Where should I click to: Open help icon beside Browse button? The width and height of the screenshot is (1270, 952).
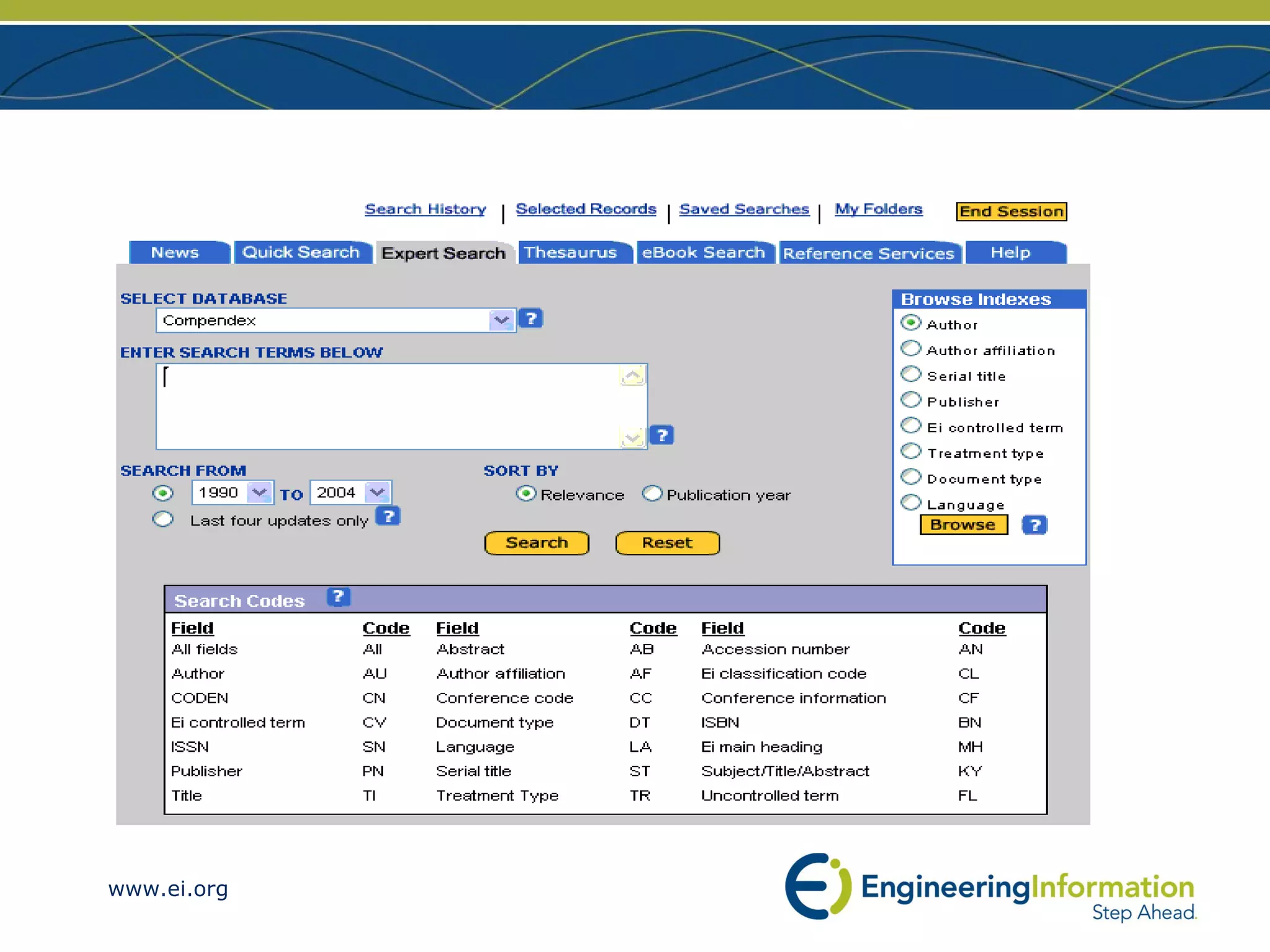pyautogui.click(x=1034, y=525)
